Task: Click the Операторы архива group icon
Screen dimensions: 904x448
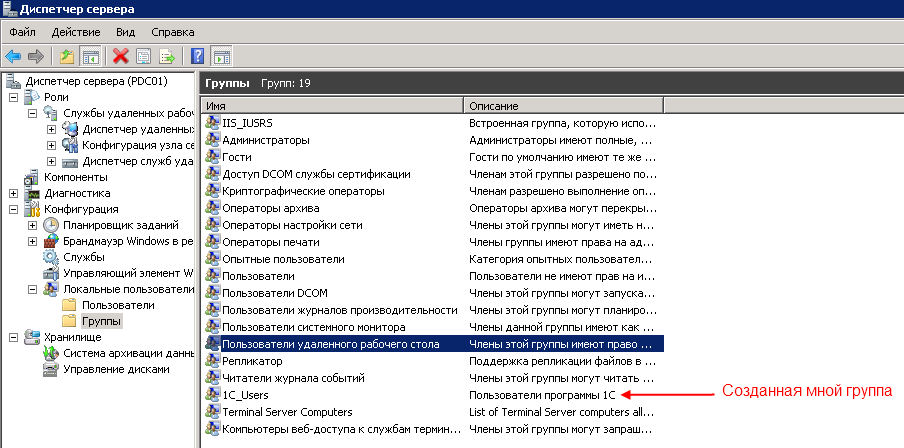Action: click(212, 208)
